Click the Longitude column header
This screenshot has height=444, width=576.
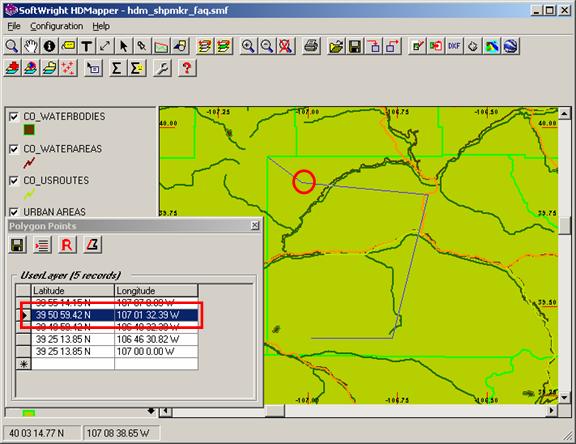click(x=156, y=290)
